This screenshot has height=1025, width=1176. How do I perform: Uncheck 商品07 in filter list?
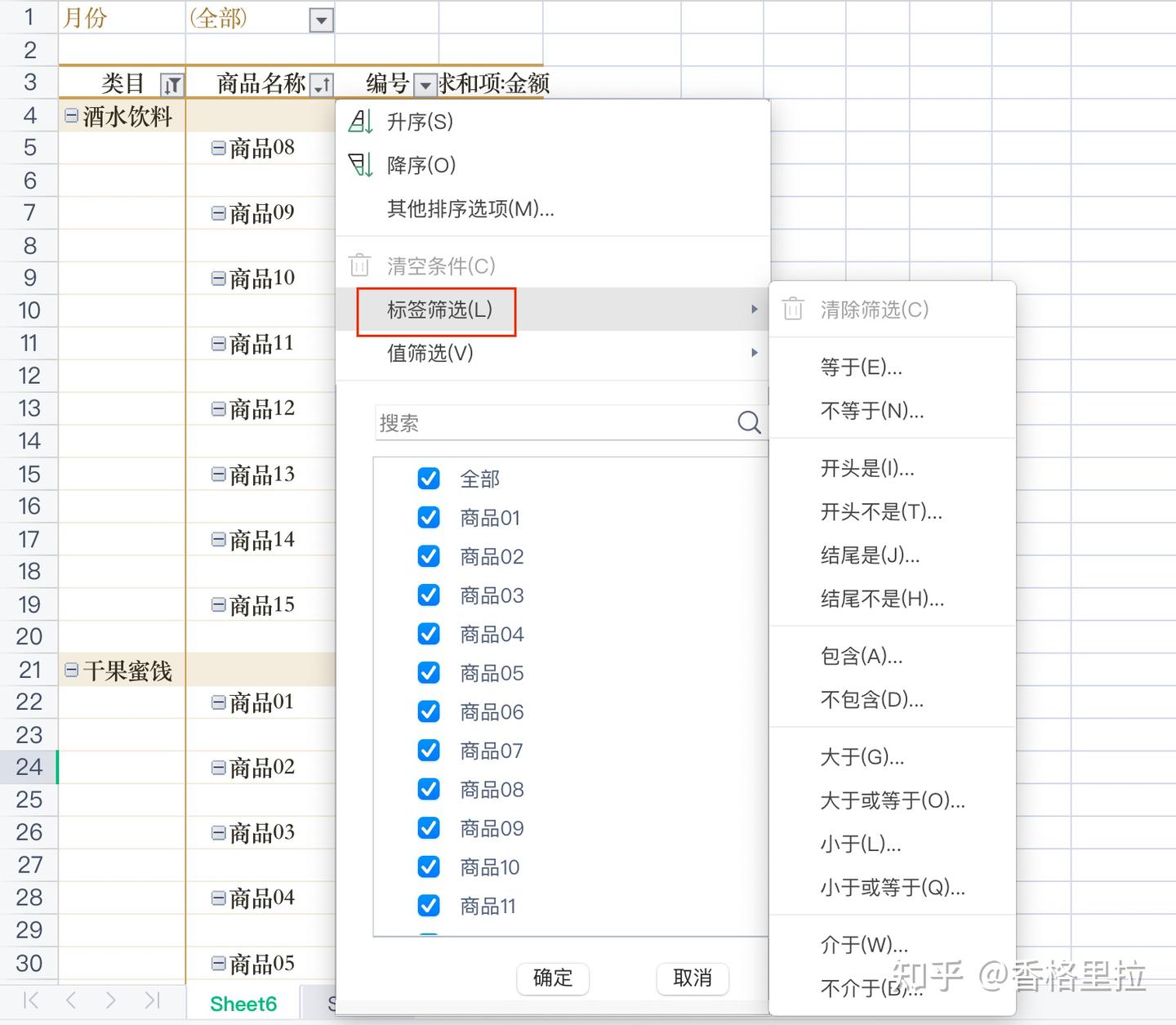click(x=429, y=751)
